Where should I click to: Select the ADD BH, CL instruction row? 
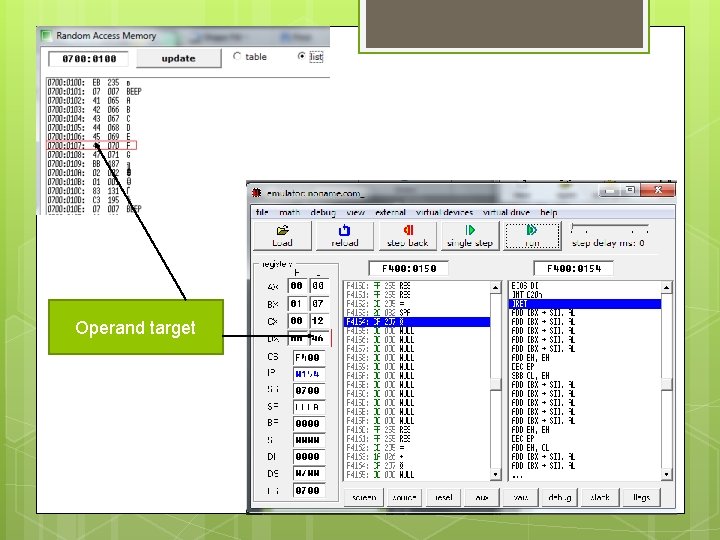[x=585, y=447]
